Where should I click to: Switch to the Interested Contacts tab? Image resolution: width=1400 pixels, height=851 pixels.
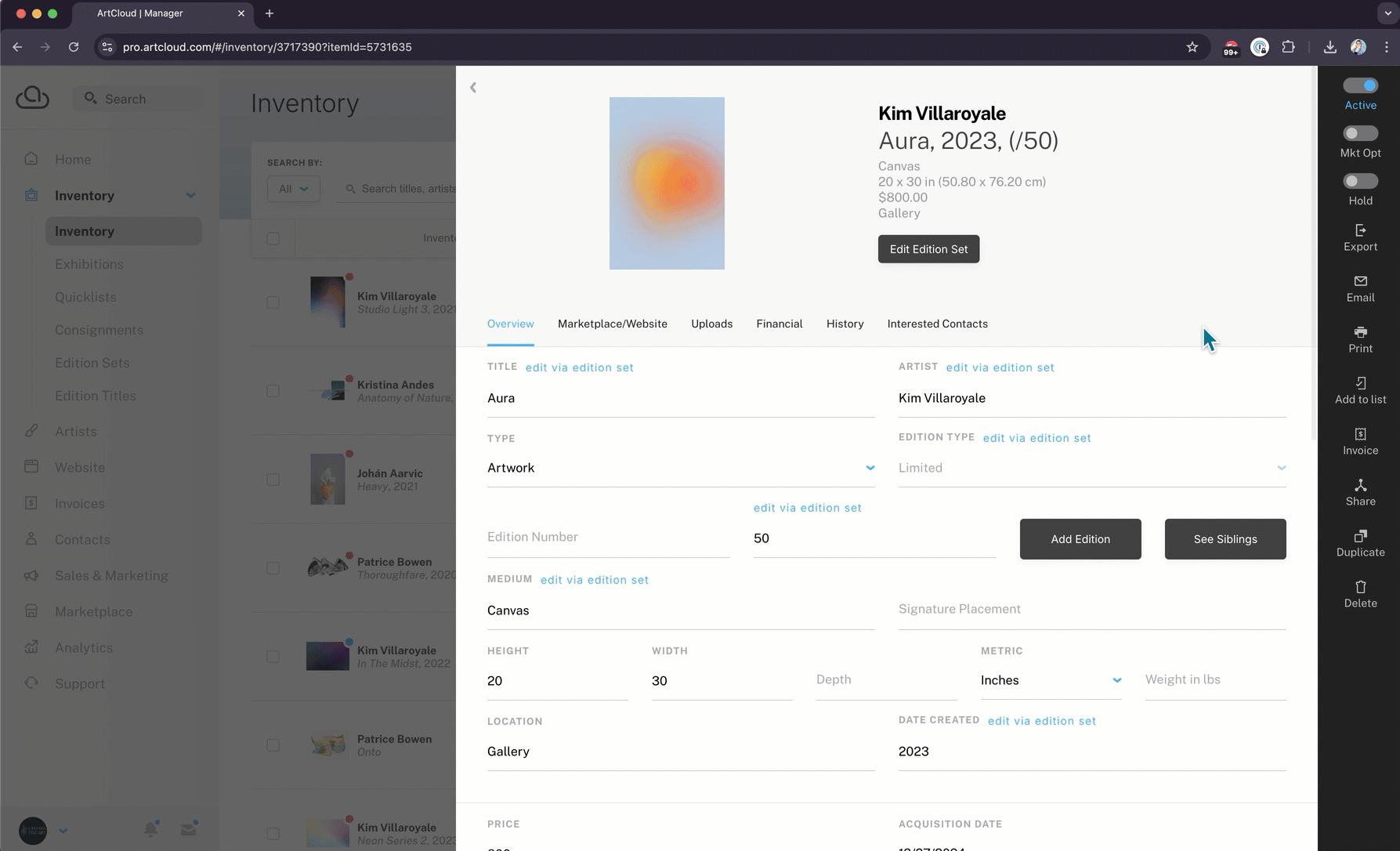pyautogui.click(x=937, y=324)
